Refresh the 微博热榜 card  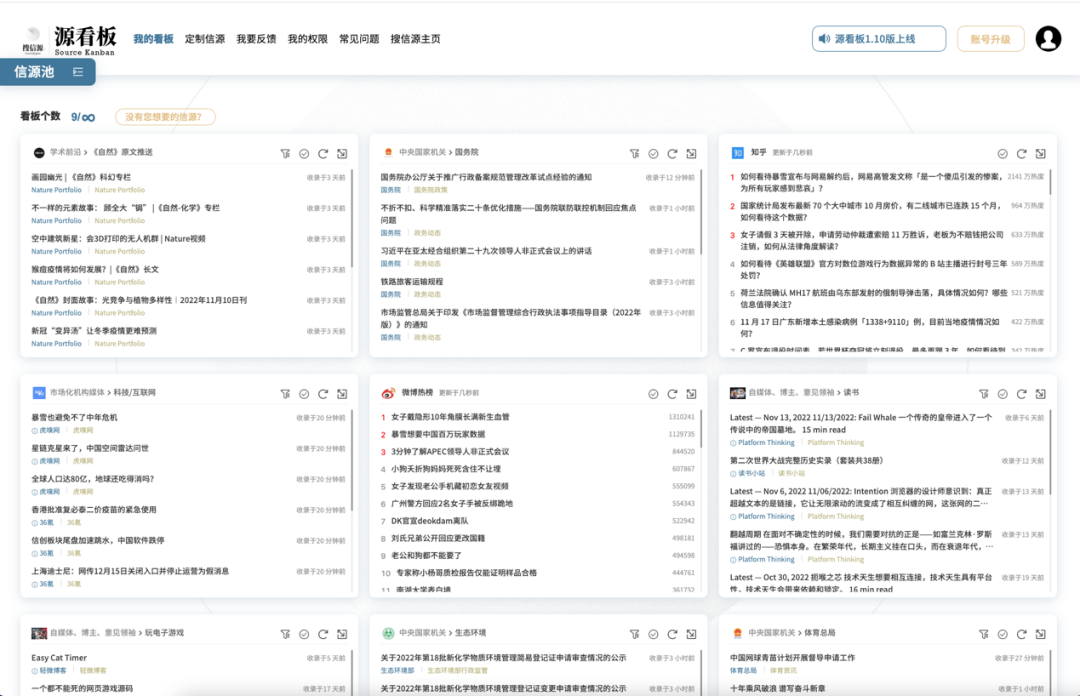(672, 394)
